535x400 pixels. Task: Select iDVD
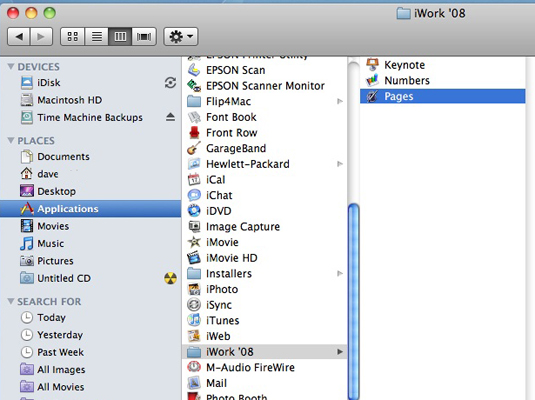point(265,211)
